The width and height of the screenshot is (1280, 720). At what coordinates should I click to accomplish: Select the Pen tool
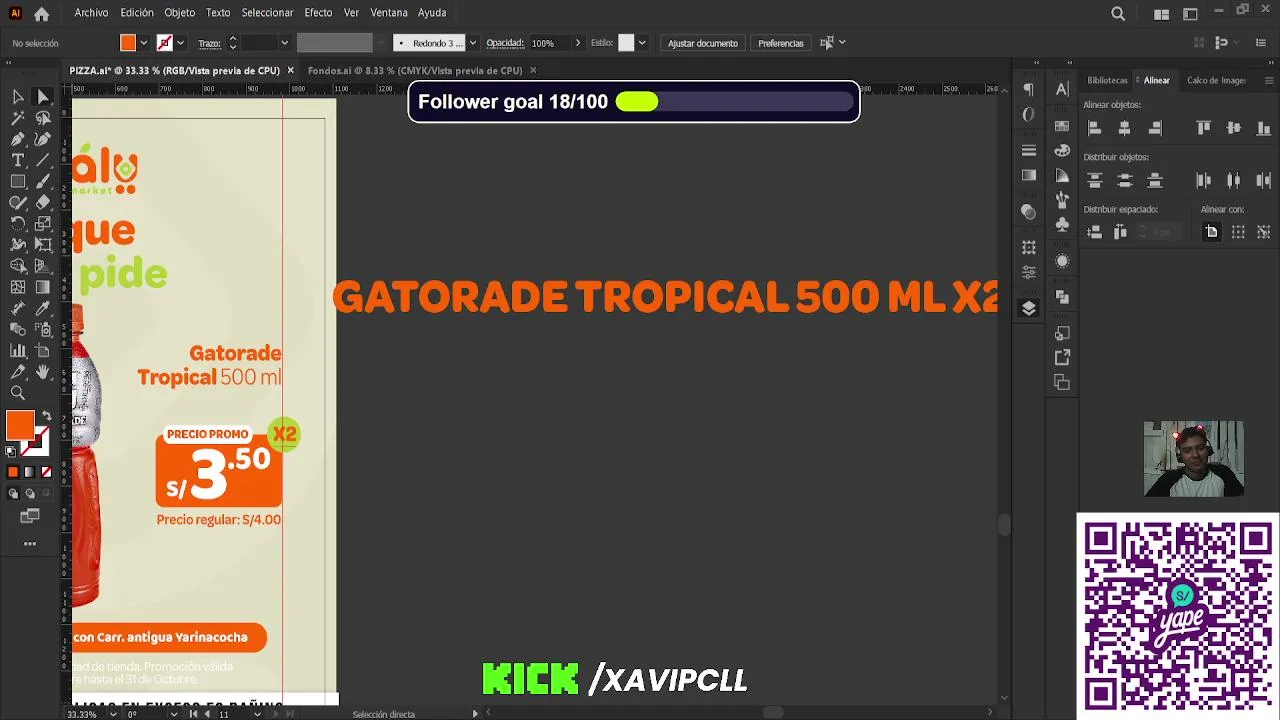tap(18, 139)
